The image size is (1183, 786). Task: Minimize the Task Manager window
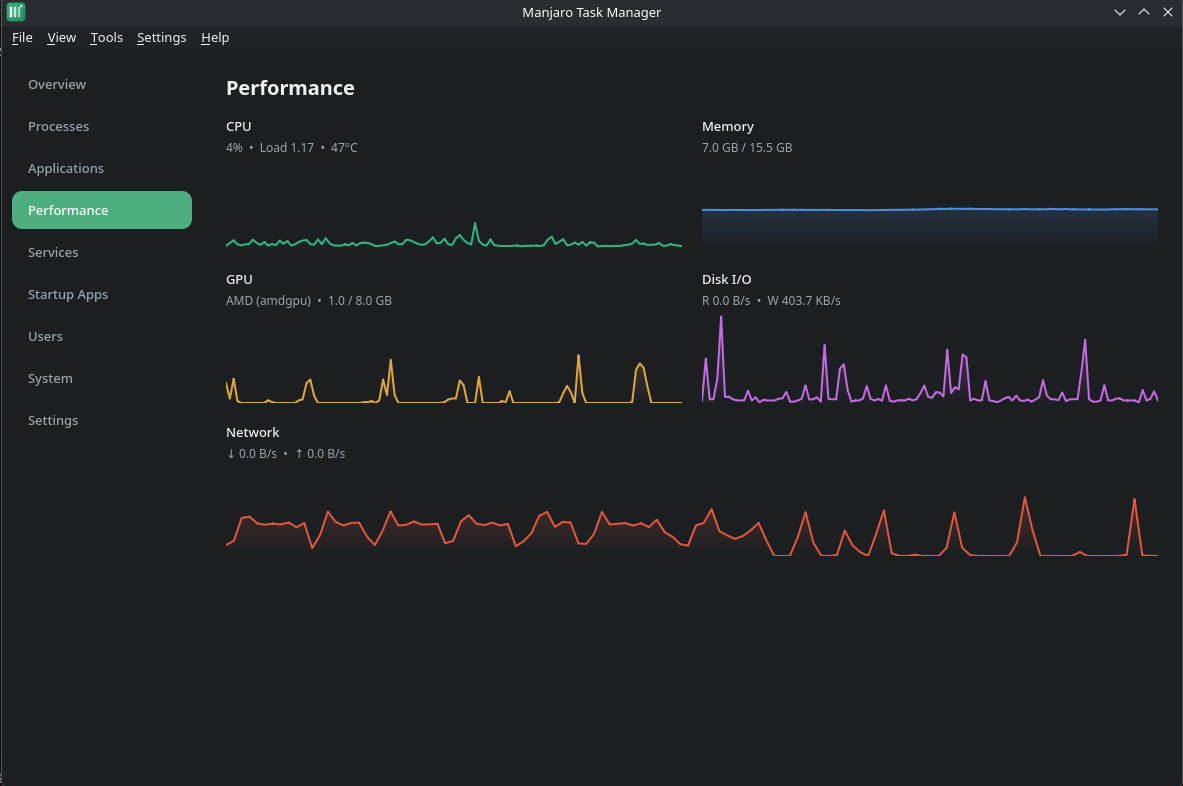point(1120,12)
